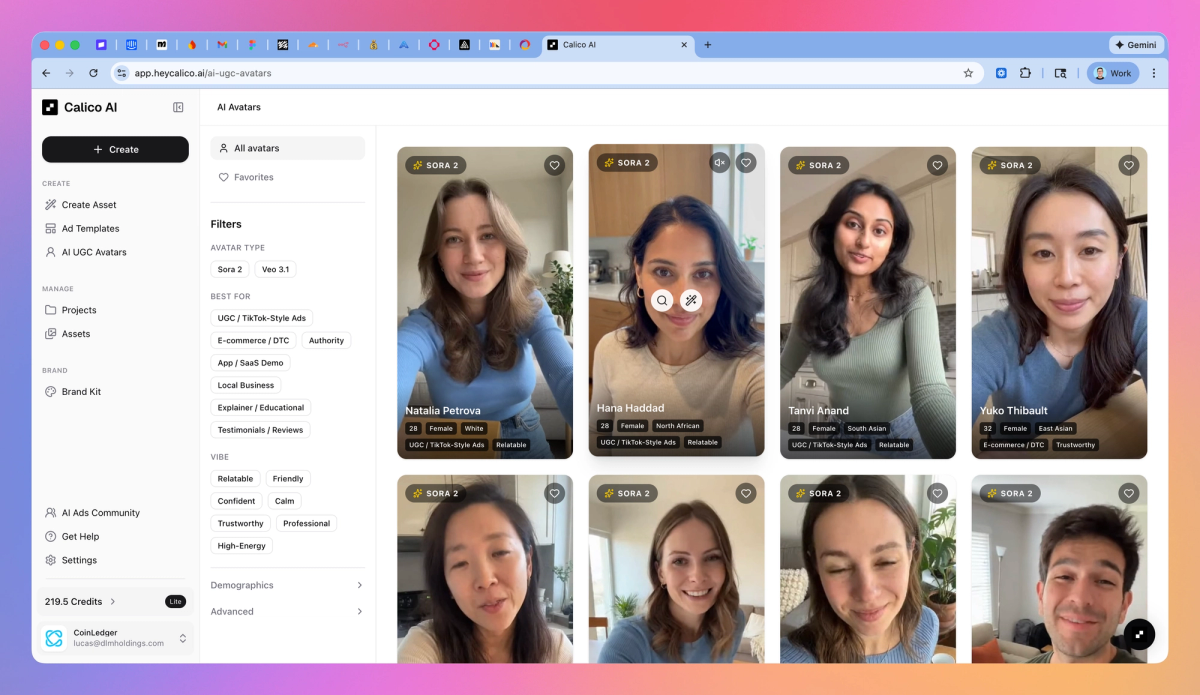The height and width of the screenshot is (695, 1200).
Task: Open CoinLedger workspace switcher
Action: click(x=116, y=638)
